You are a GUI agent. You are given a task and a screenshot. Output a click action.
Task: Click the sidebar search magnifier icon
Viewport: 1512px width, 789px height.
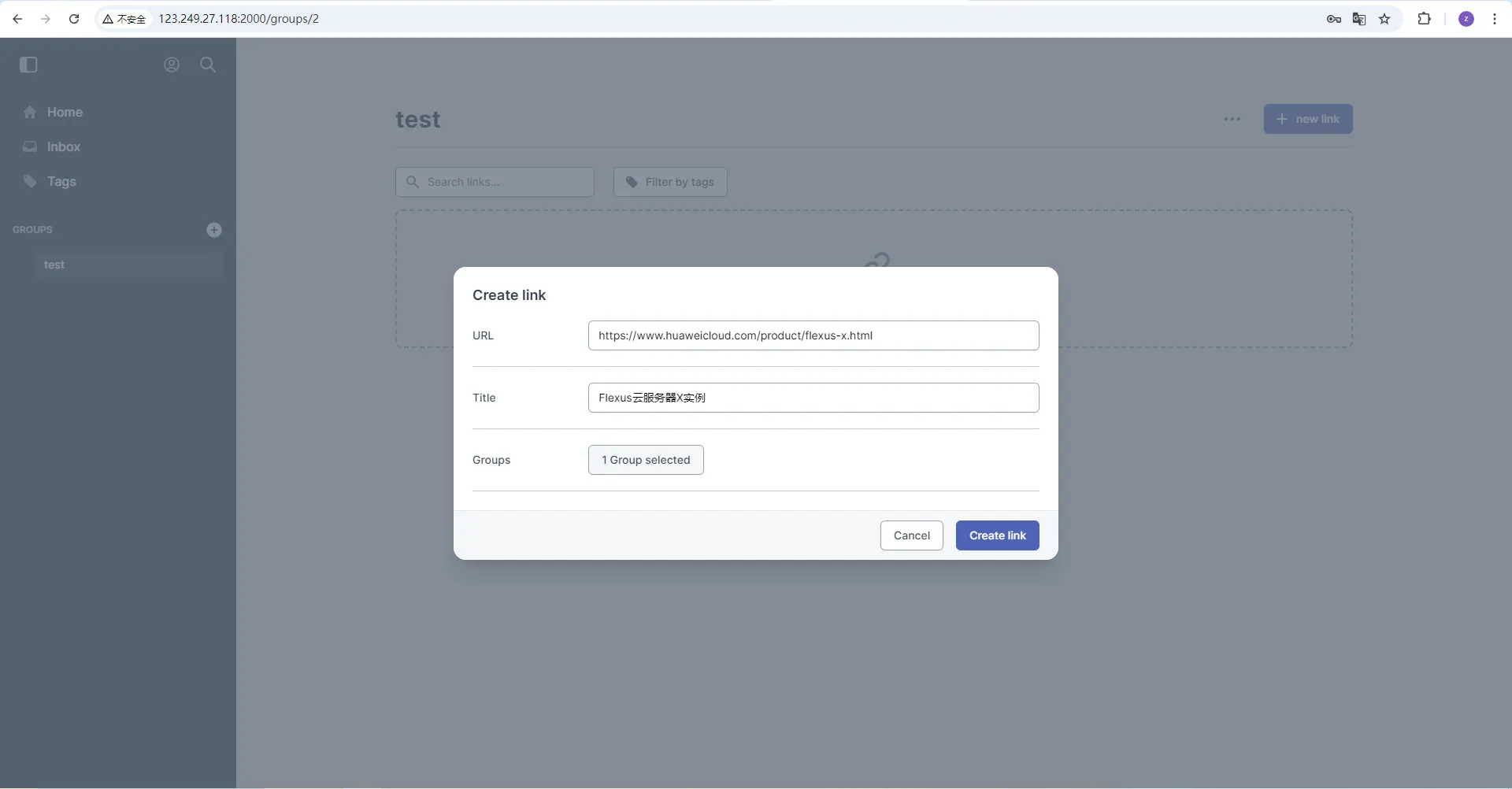208,65
